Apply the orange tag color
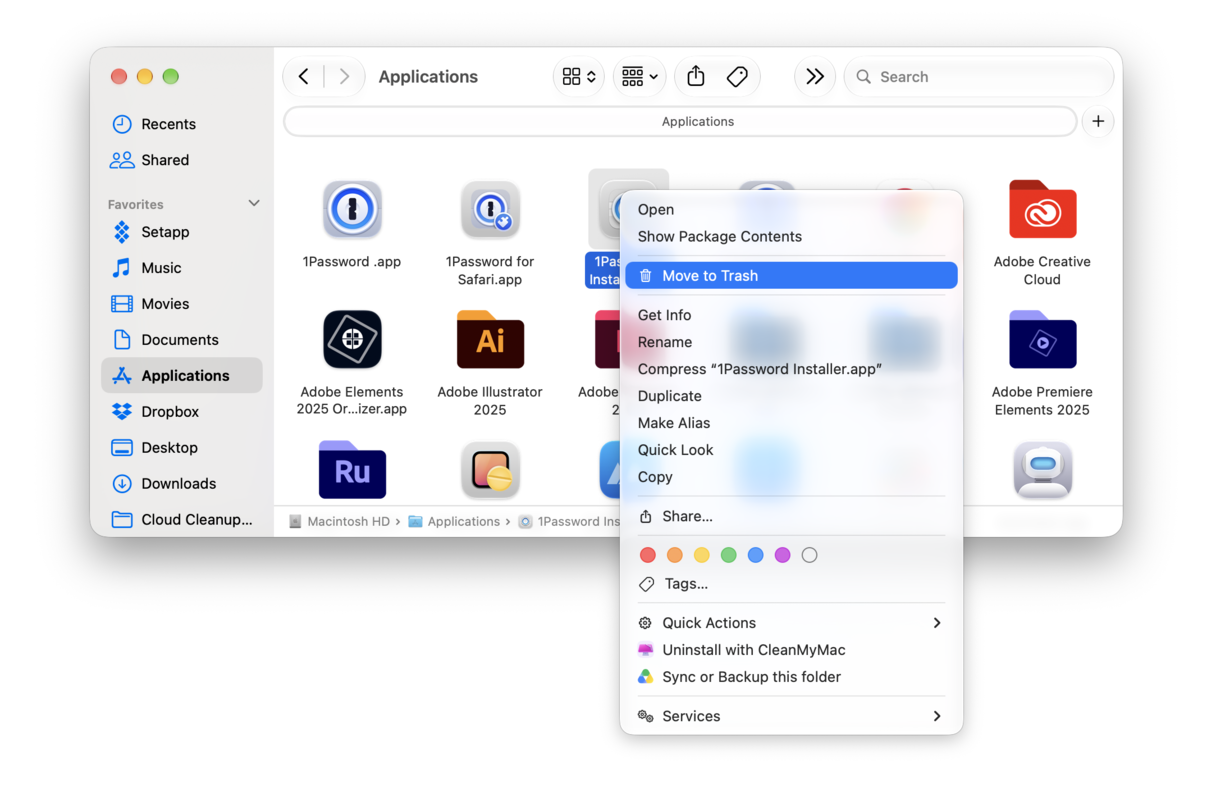 click(675, 555)
